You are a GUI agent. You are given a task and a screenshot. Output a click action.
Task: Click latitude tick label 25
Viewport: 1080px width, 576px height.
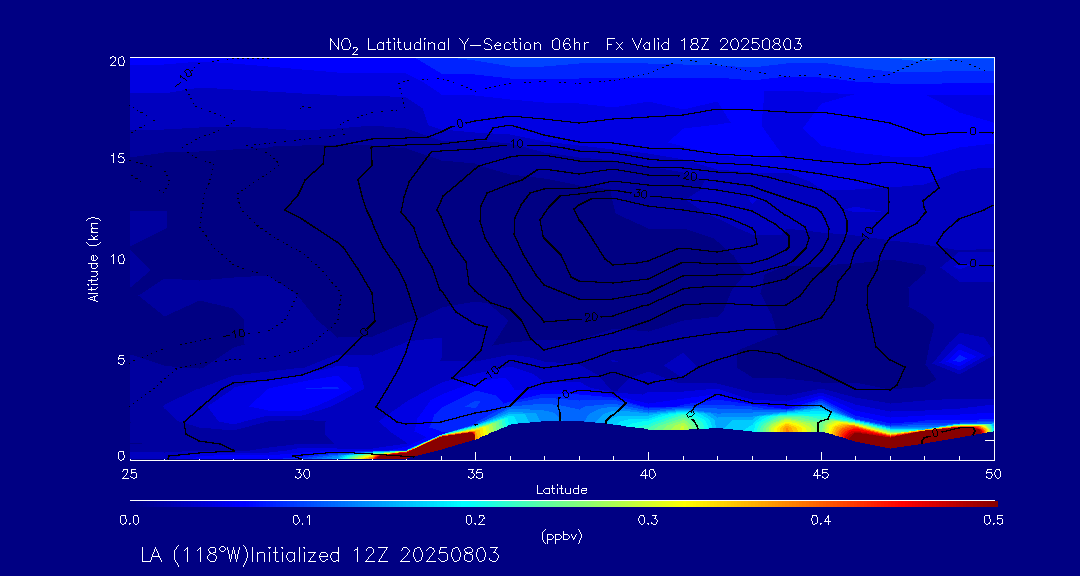129,472
